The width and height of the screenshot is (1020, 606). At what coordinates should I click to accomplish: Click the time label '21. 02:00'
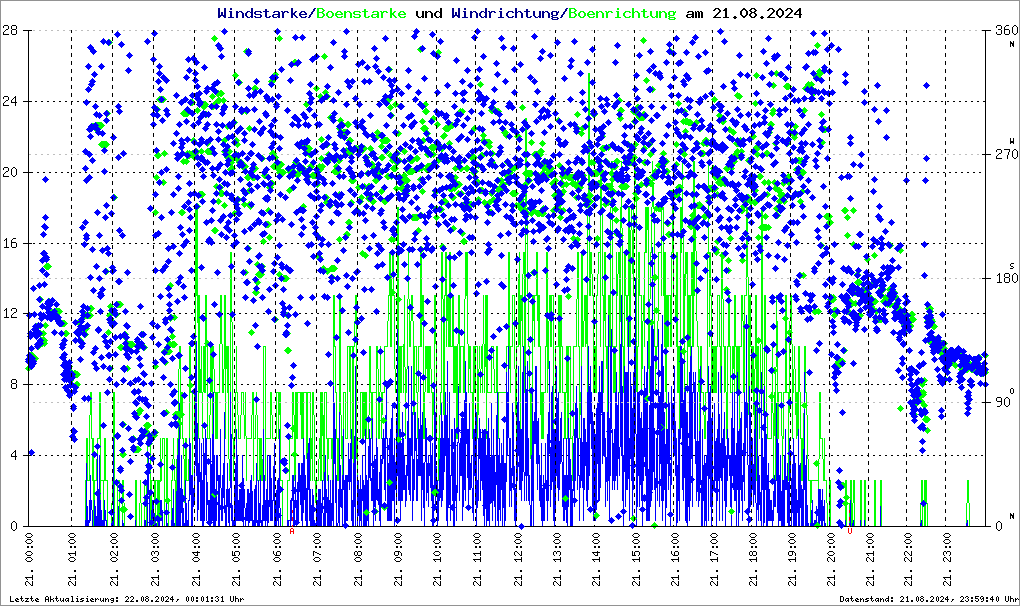[x=114, y=559]
